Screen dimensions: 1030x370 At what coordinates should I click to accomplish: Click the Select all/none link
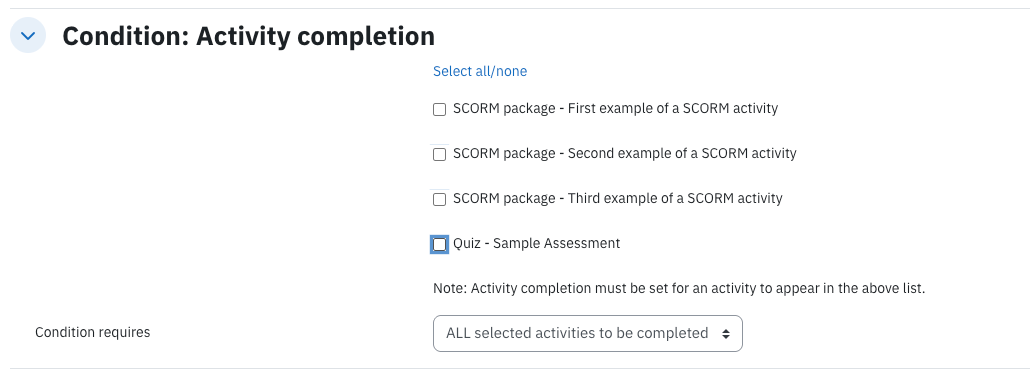(480, 71)
